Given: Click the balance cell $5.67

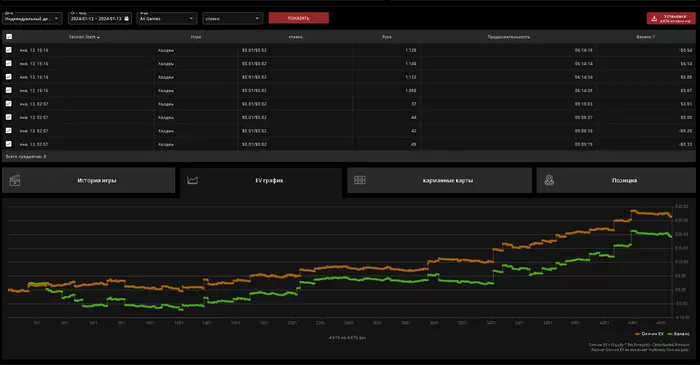Looking at the screenshot, I should click(x=686, y=91).
